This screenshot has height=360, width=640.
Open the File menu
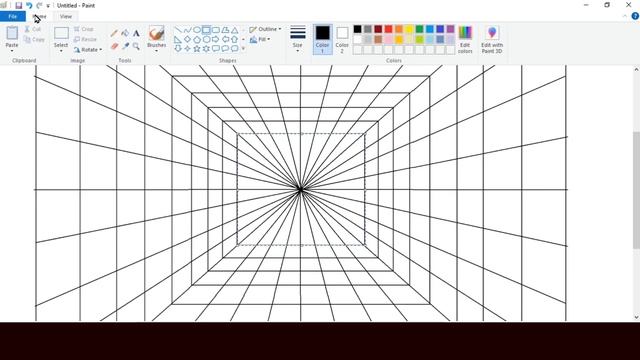point(13,16)
